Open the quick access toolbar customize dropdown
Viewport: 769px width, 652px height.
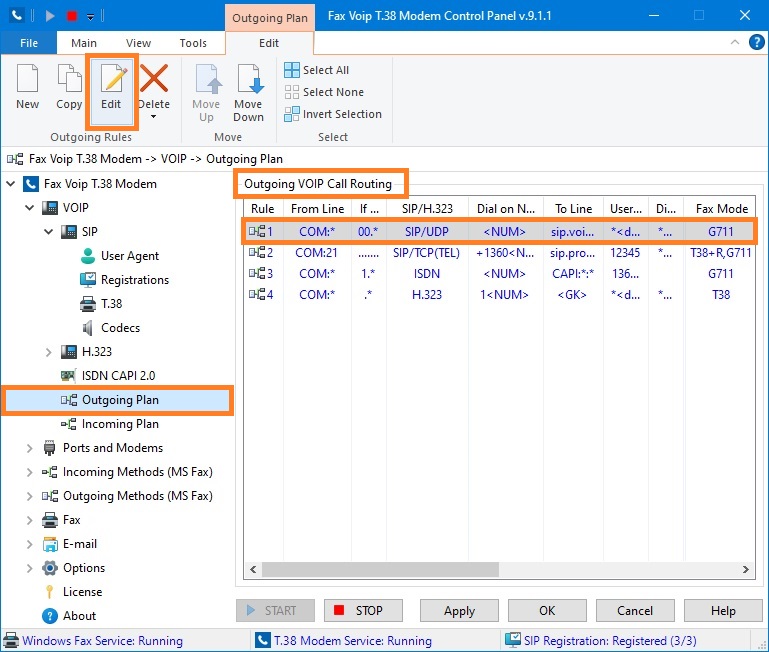90,17
